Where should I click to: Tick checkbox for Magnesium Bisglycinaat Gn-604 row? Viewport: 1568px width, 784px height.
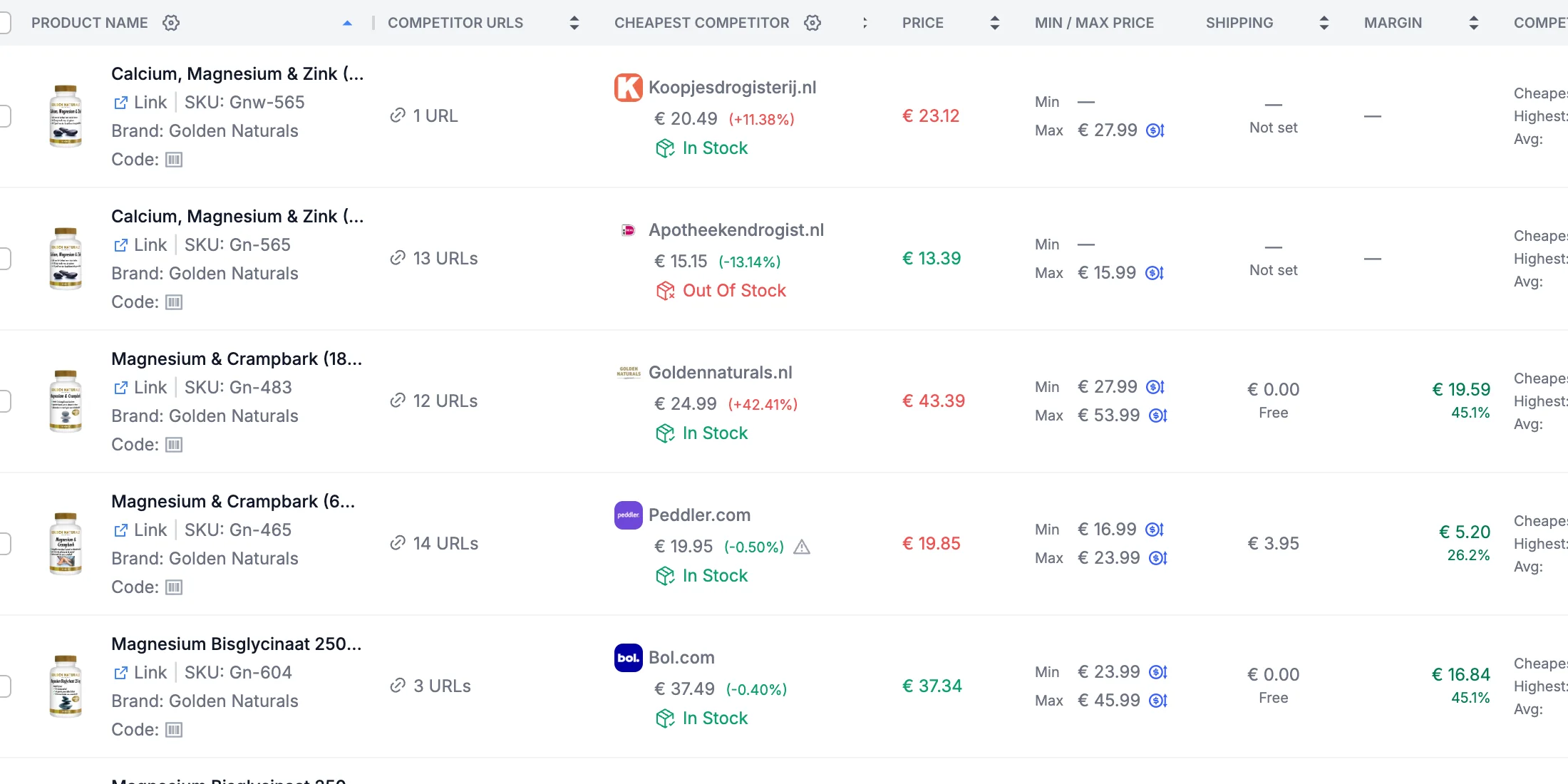click(3, 686)
